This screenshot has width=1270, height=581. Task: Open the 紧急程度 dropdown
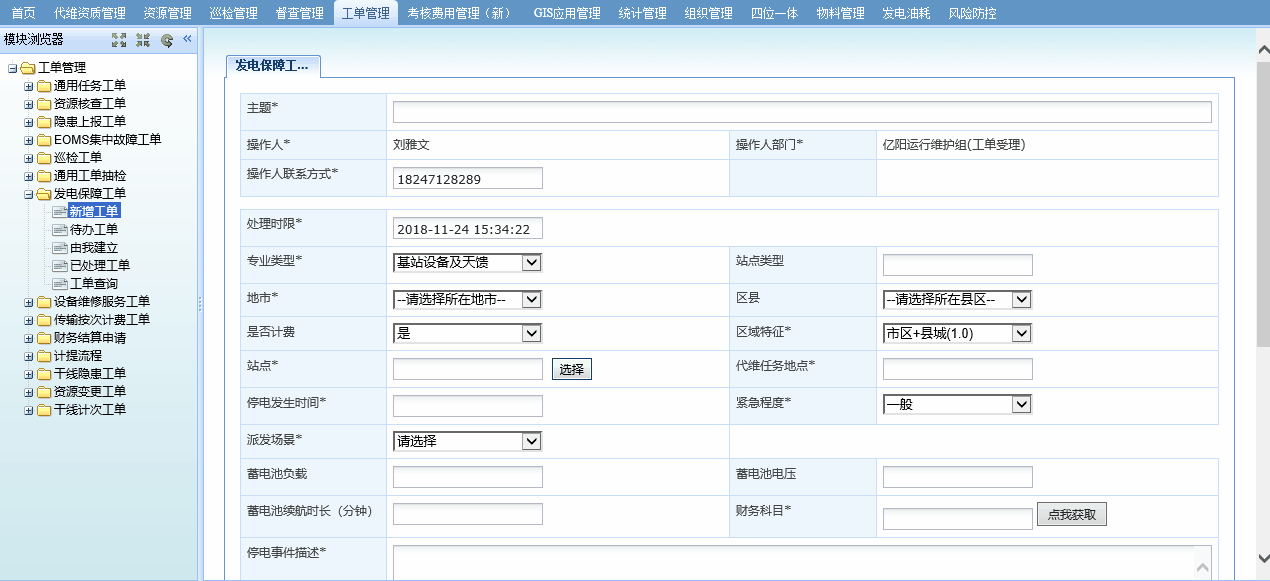[x=957, y=405]
